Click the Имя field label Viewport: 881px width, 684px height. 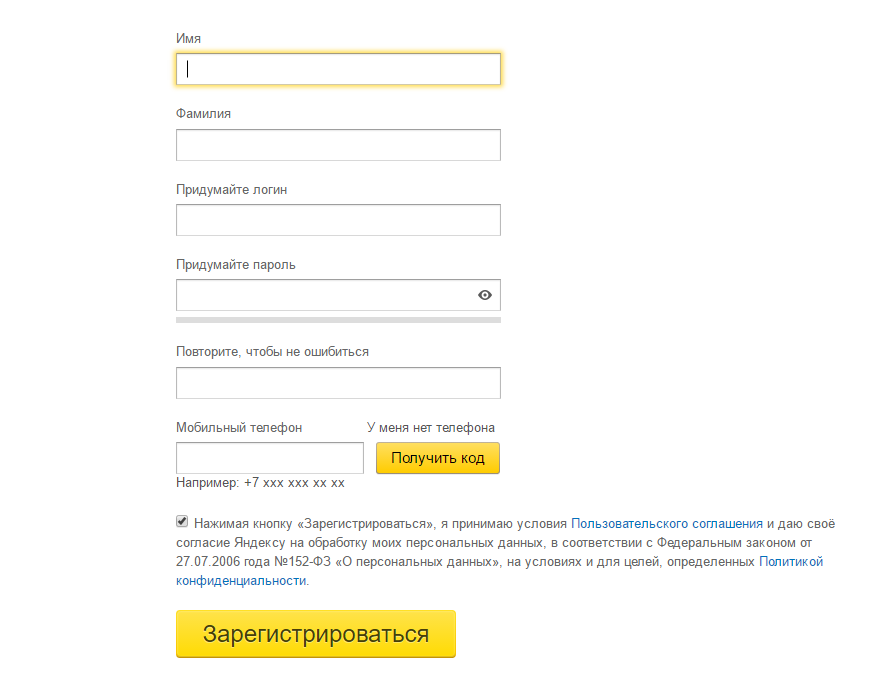tap(188, 39)
